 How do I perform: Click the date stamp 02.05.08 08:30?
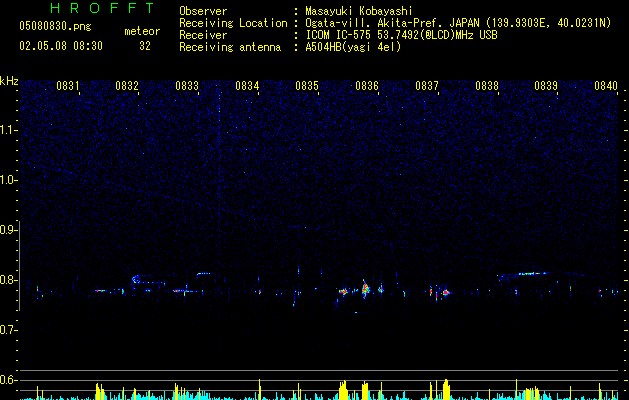click(x=61, y=46)
